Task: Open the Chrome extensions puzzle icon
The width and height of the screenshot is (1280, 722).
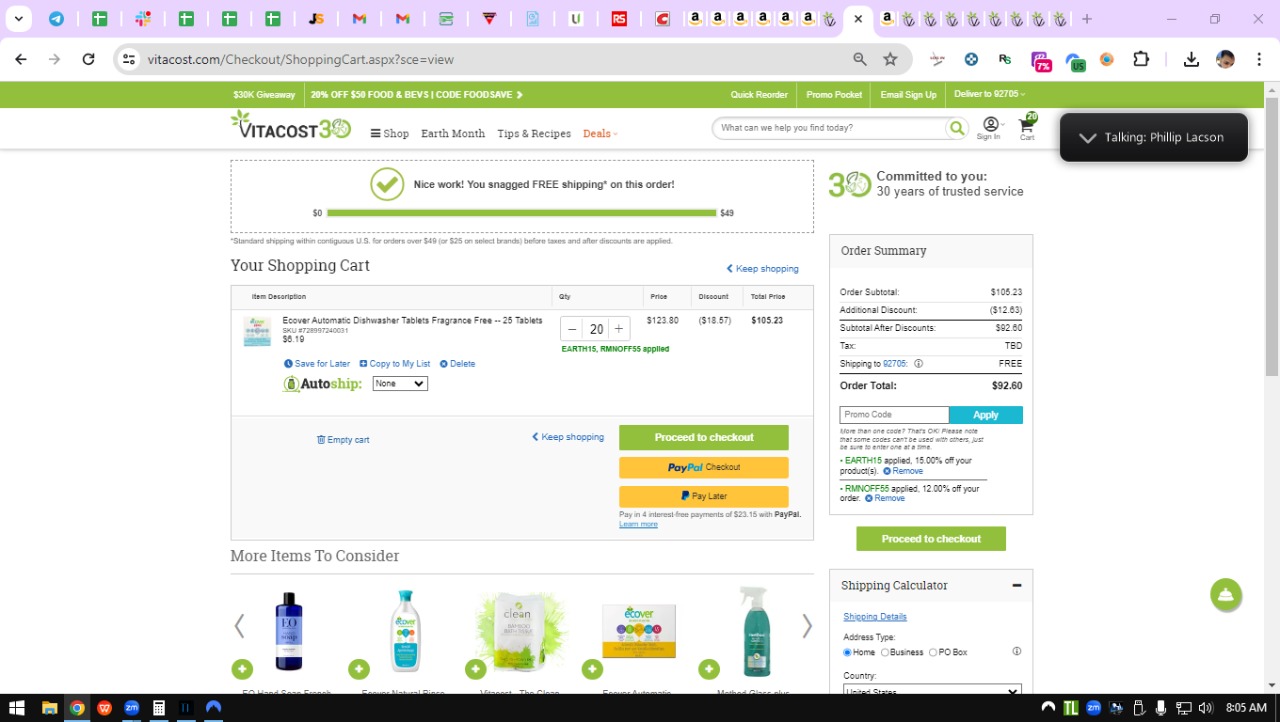Action: tap(1141, 59)
